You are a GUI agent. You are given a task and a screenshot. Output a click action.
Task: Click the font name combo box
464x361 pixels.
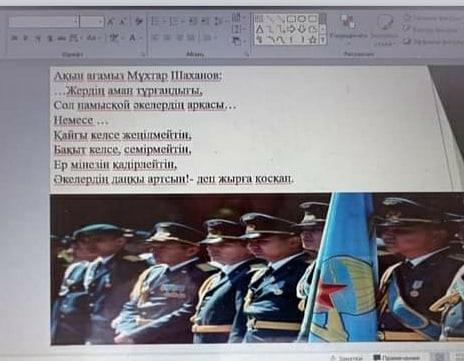tap(43, 22)
